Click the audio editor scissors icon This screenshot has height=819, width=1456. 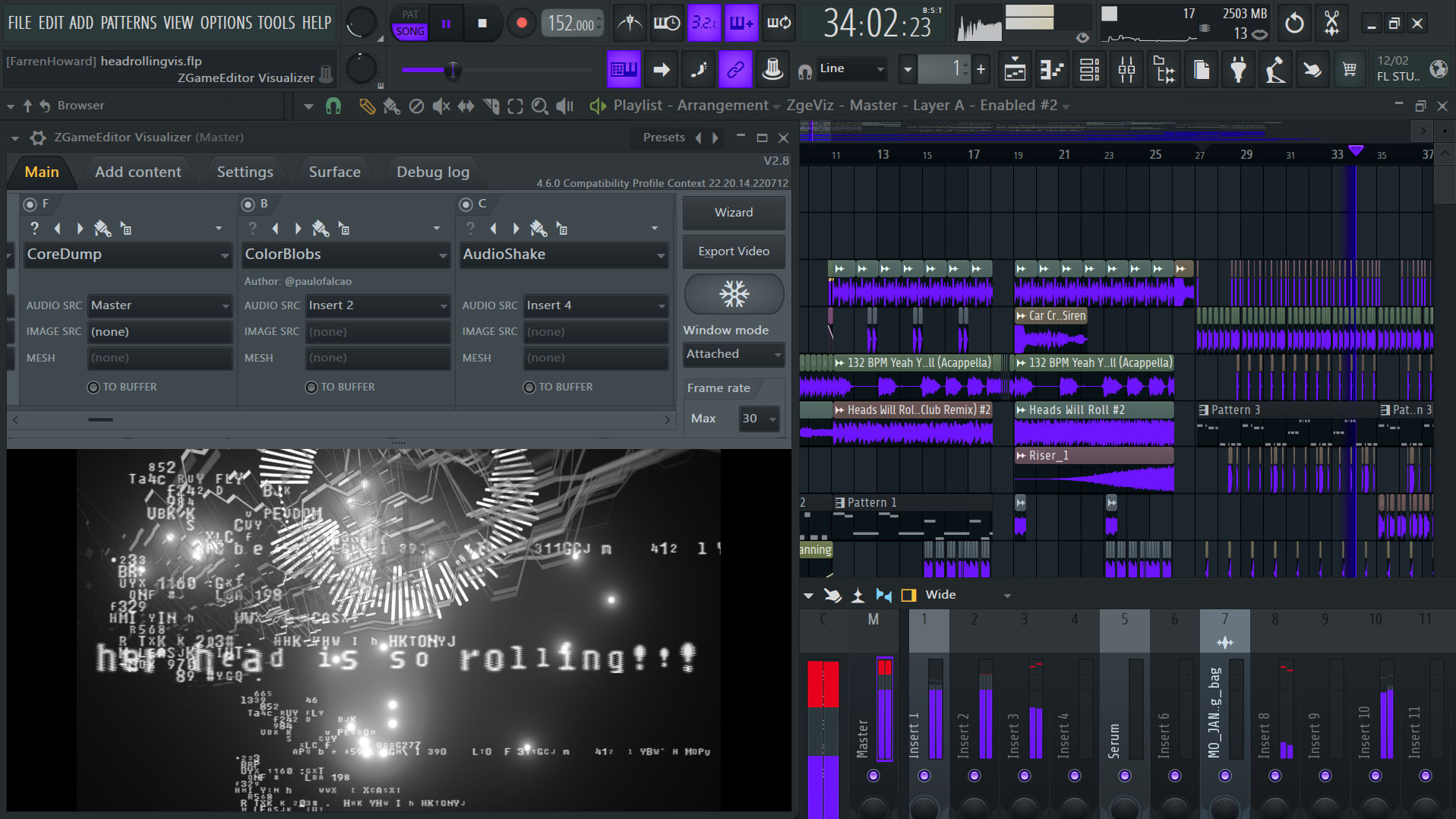click(x=1331, y=24)
